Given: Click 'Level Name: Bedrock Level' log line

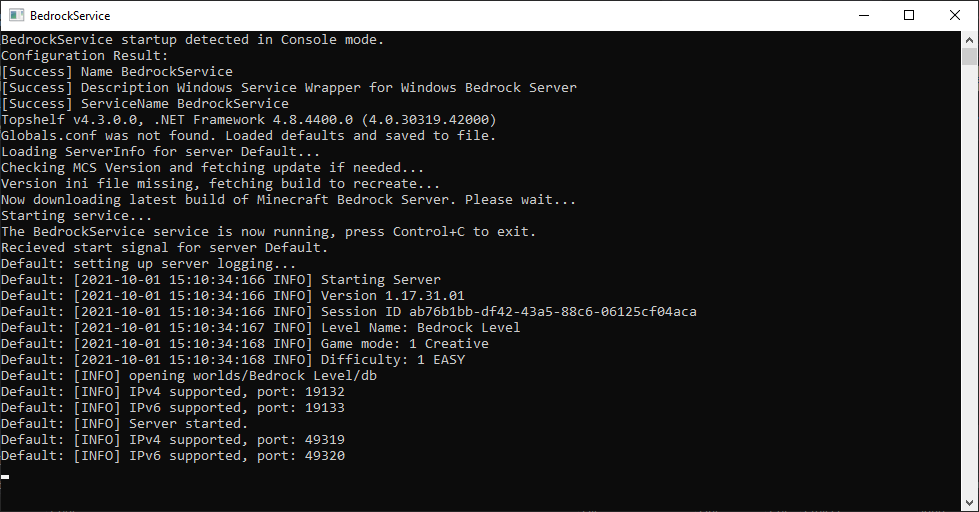Looking at the screenshot, I should (260, 328).
